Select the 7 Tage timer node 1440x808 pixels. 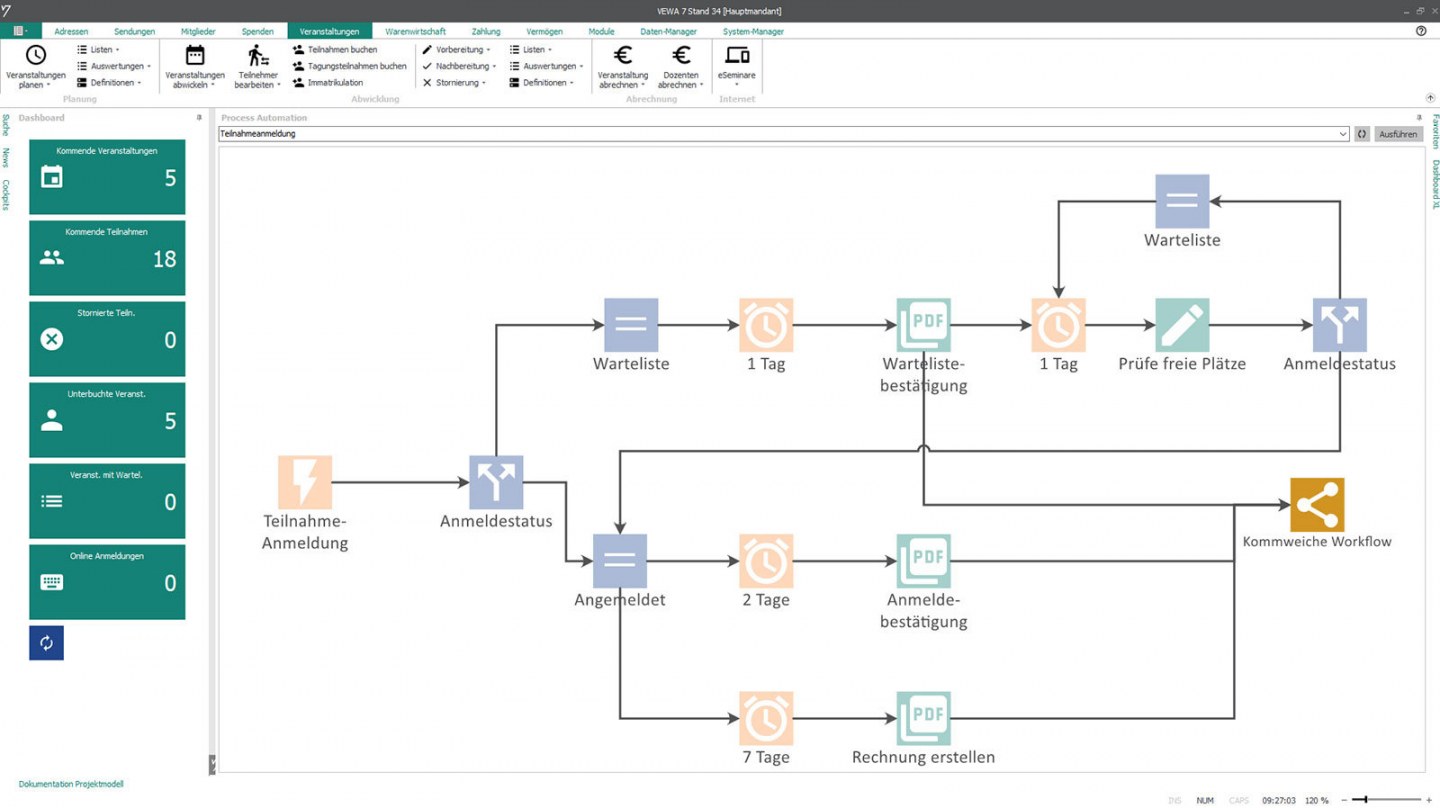pyautogui.click(x=766, y=718)
